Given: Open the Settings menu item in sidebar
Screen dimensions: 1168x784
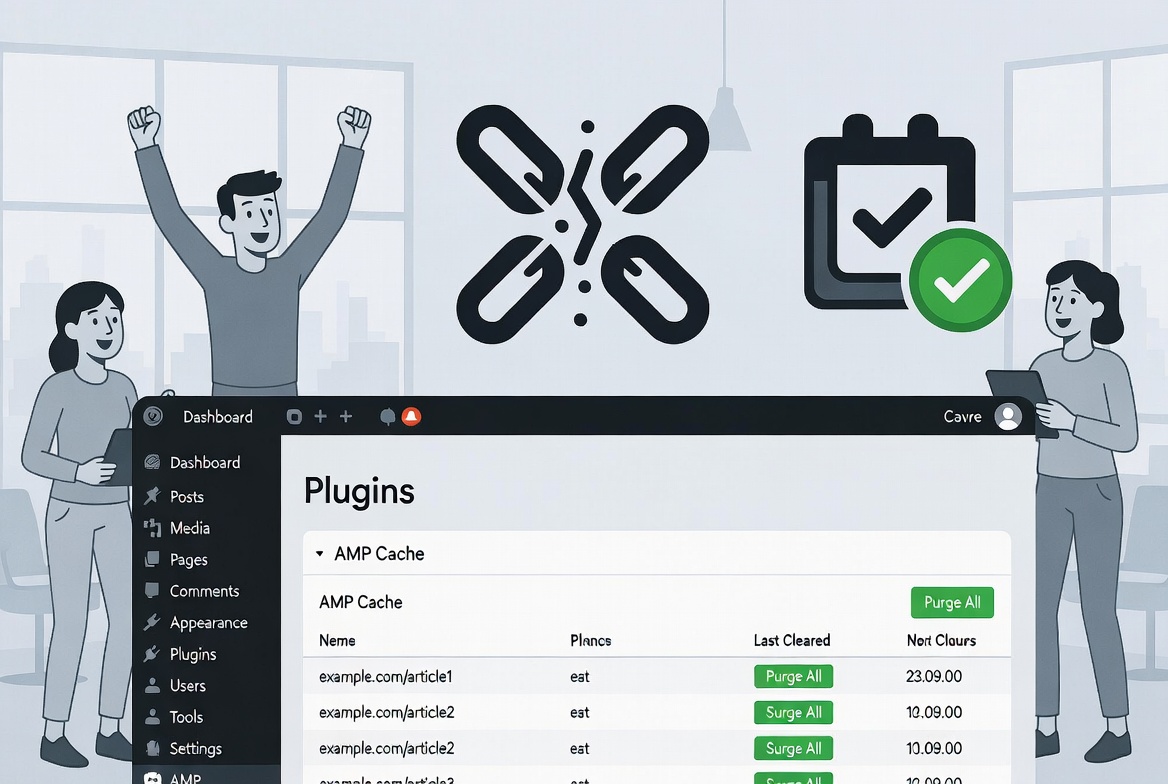Looking at the screenshot, I should point(195,748).
